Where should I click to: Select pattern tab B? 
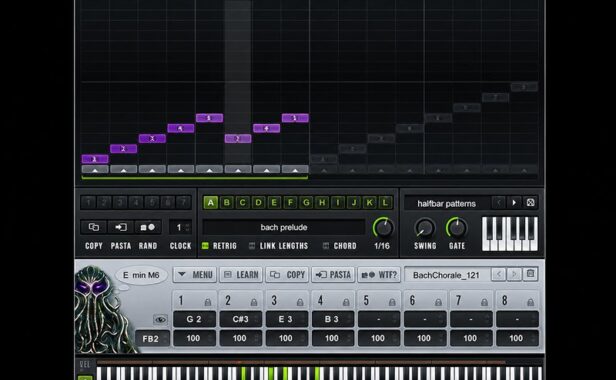pyautogui.click(x=227, y=202)
